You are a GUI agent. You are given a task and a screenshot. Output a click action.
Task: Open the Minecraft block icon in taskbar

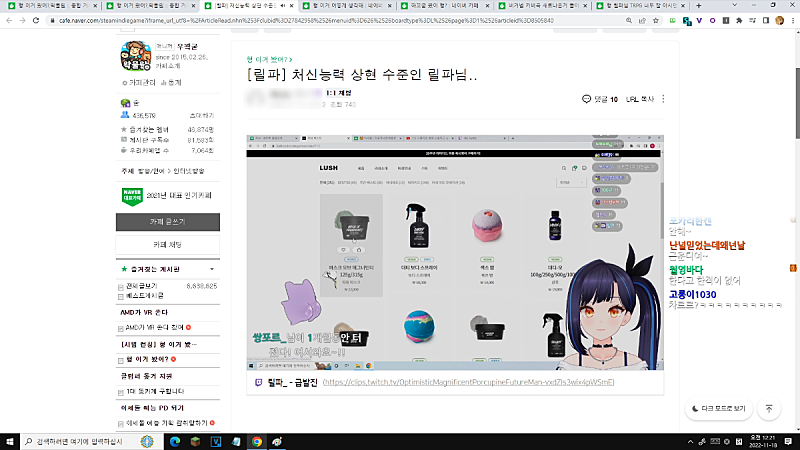pos(195,441)
